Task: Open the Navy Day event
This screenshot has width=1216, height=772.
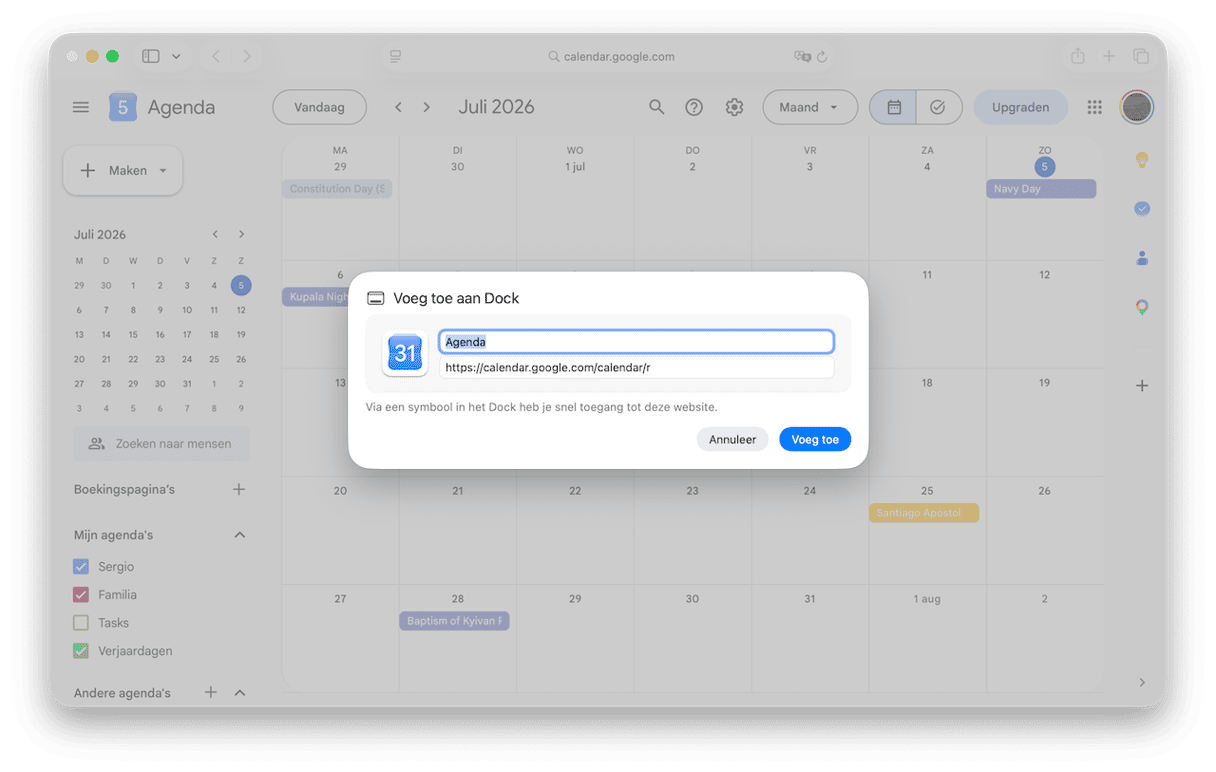Action: coord(1041,189)
